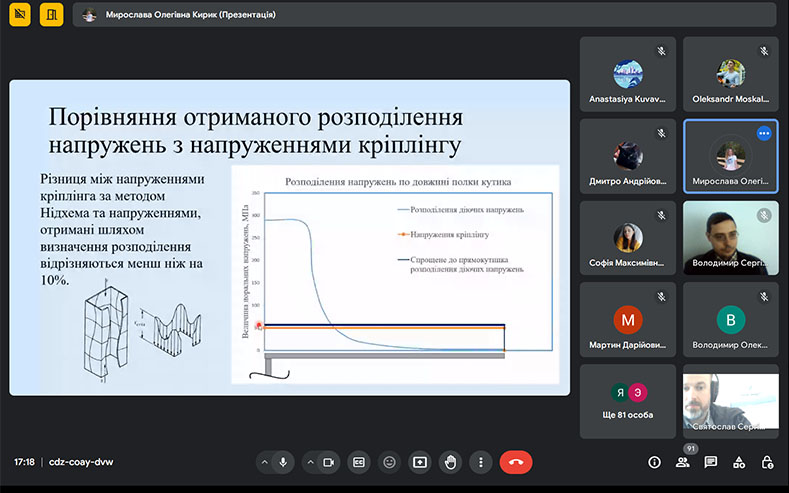Expand video settings chevron next to camera

(x=309, y=462)
